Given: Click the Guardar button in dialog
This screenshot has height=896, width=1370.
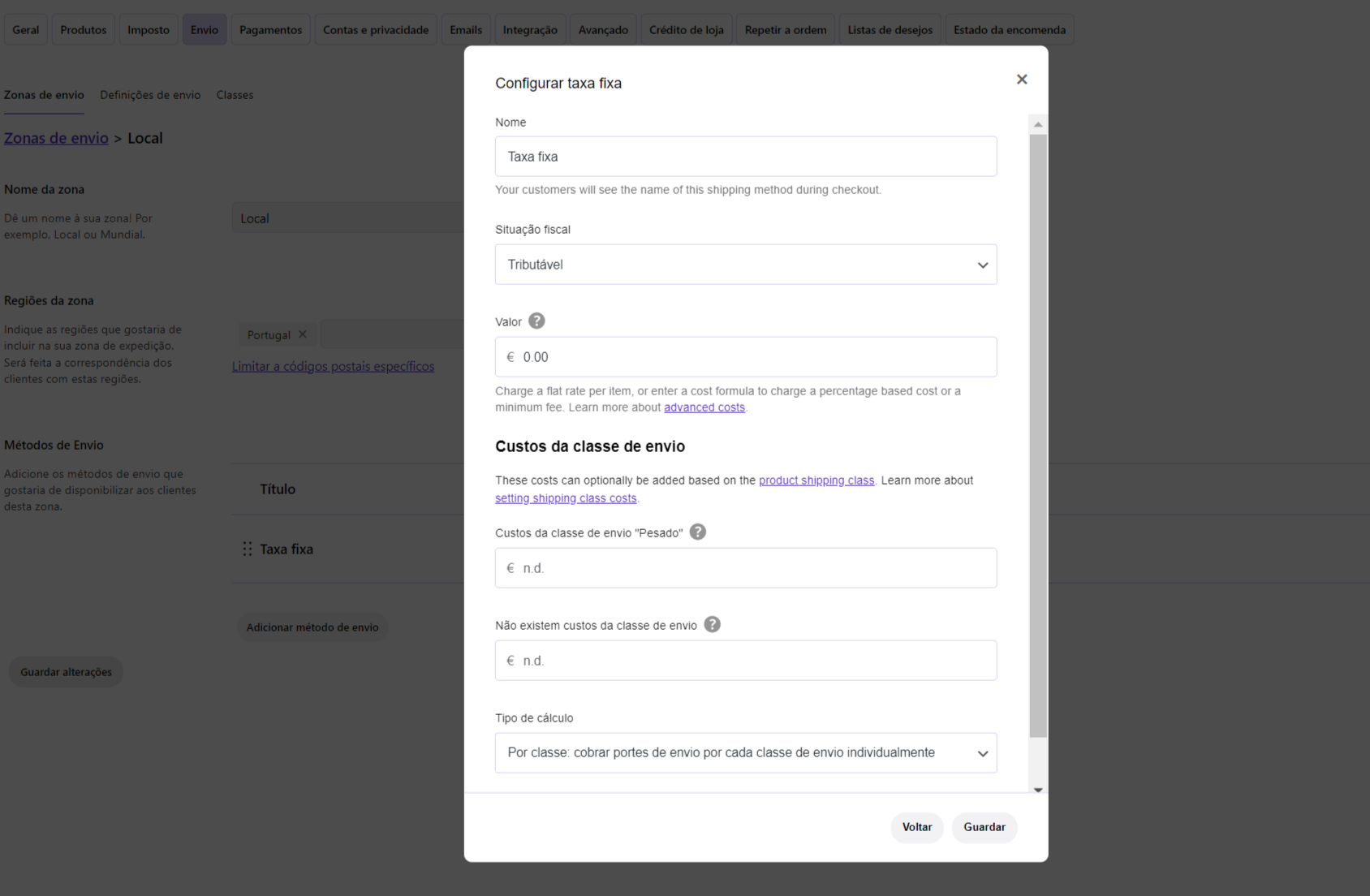Looking at the screenshot, I should [984, 827].
